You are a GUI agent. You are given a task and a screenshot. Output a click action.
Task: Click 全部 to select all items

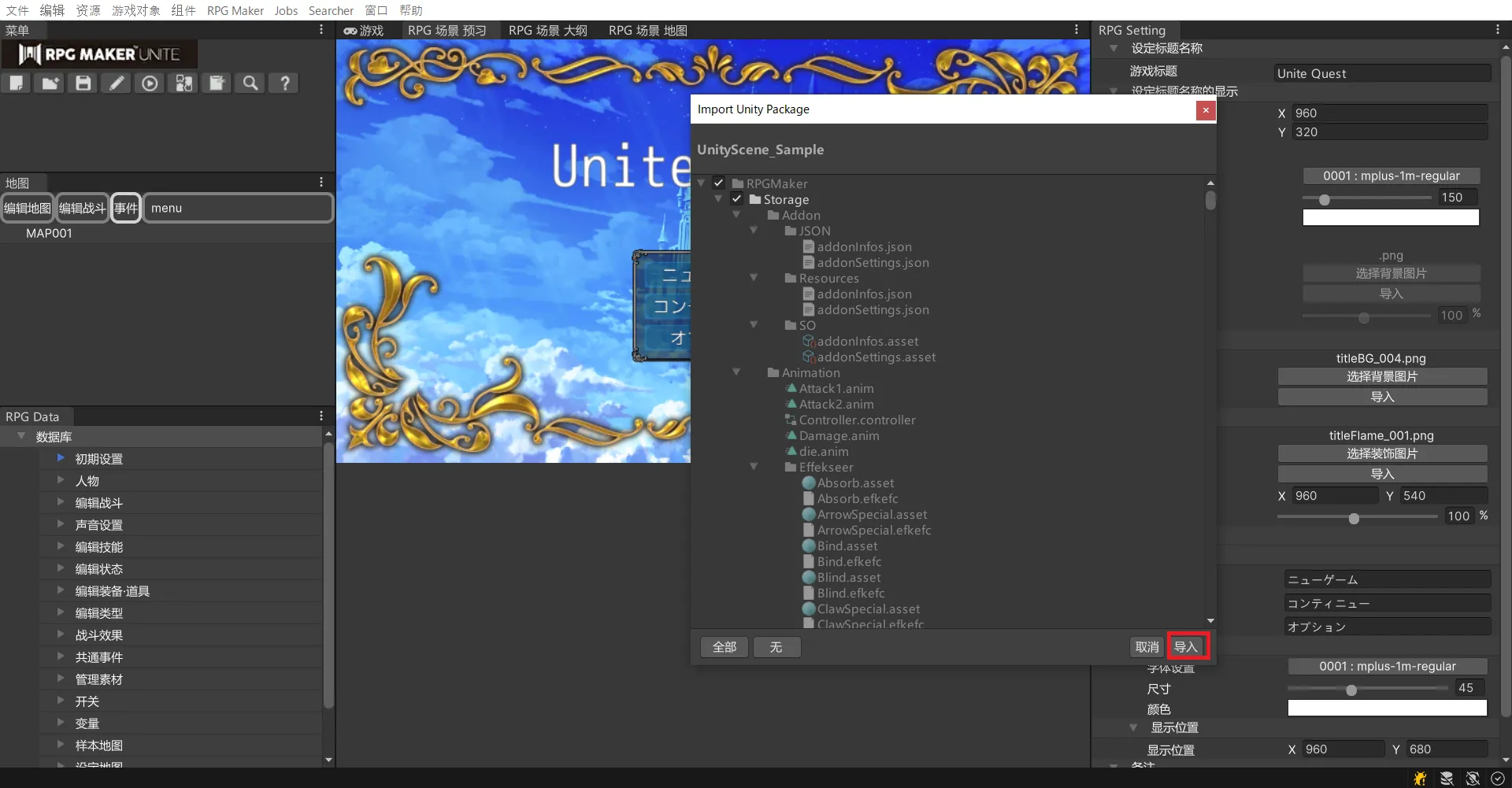724,646
